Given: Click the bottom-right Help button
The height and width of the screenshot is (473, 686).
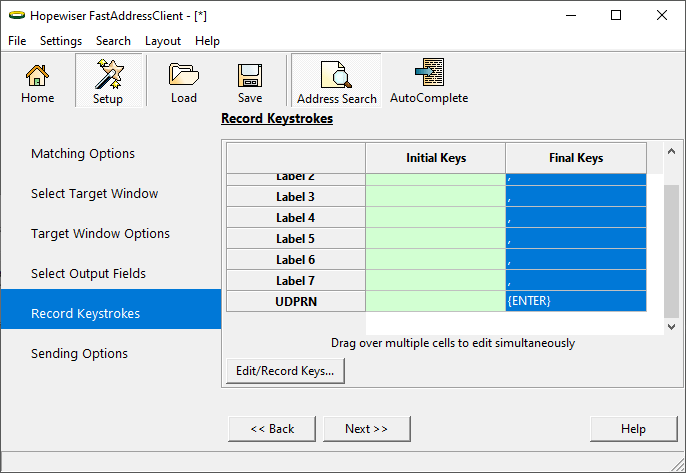Looking at the screenshot, I should pyautogui.click(x=633, y=429).
